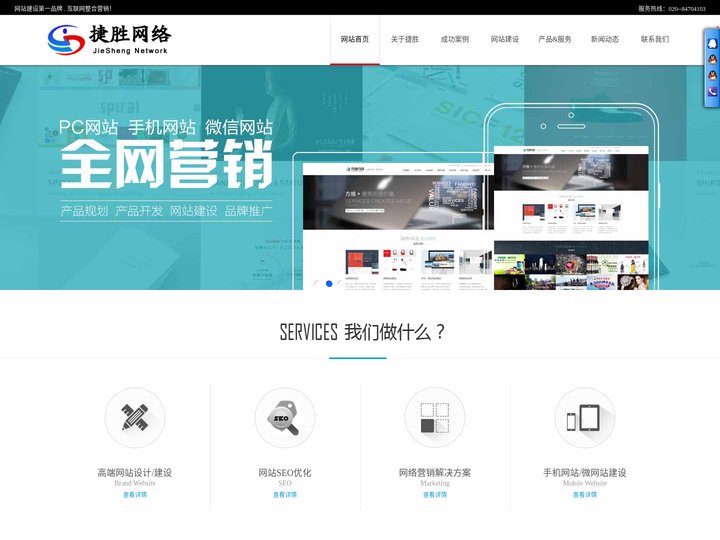Click the 网络营销解决方案 title
720x540 pixels.
435,472
